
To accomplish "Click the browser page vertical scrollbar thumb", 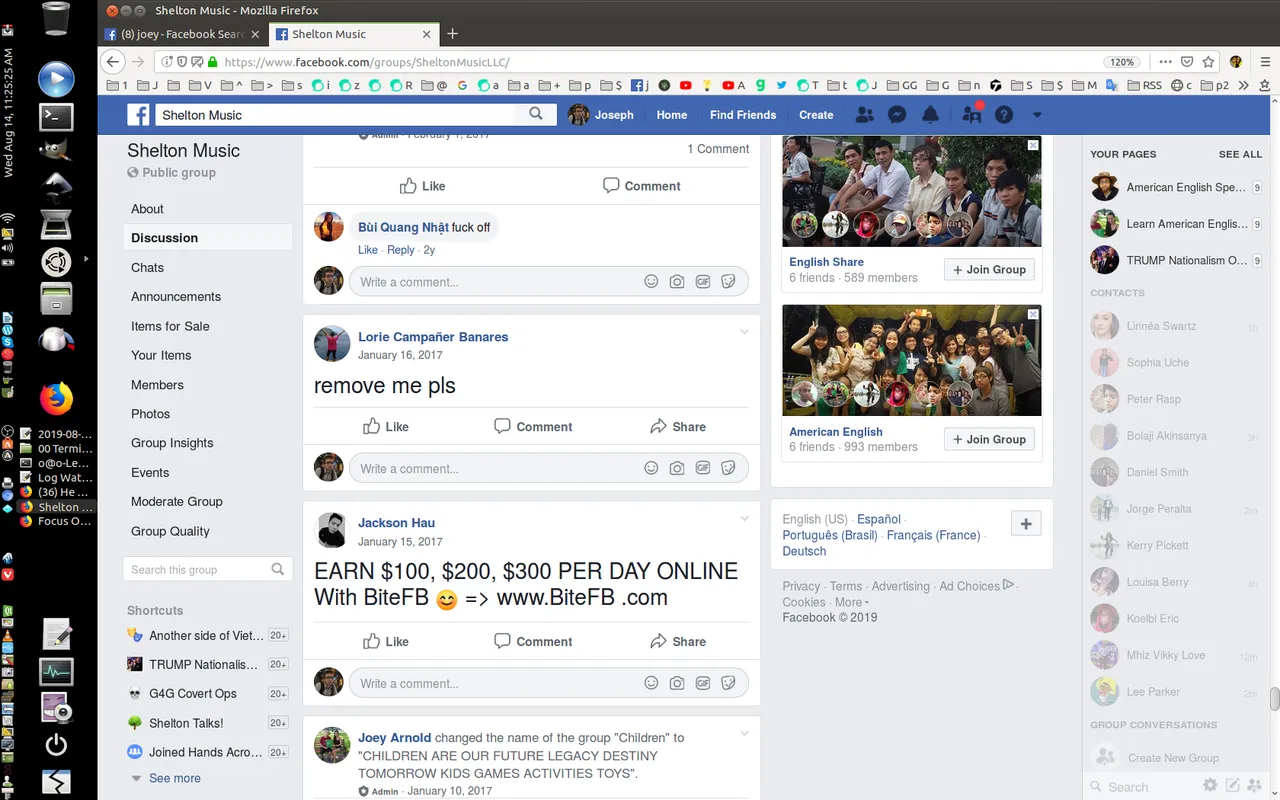I will click(1274, 700).
